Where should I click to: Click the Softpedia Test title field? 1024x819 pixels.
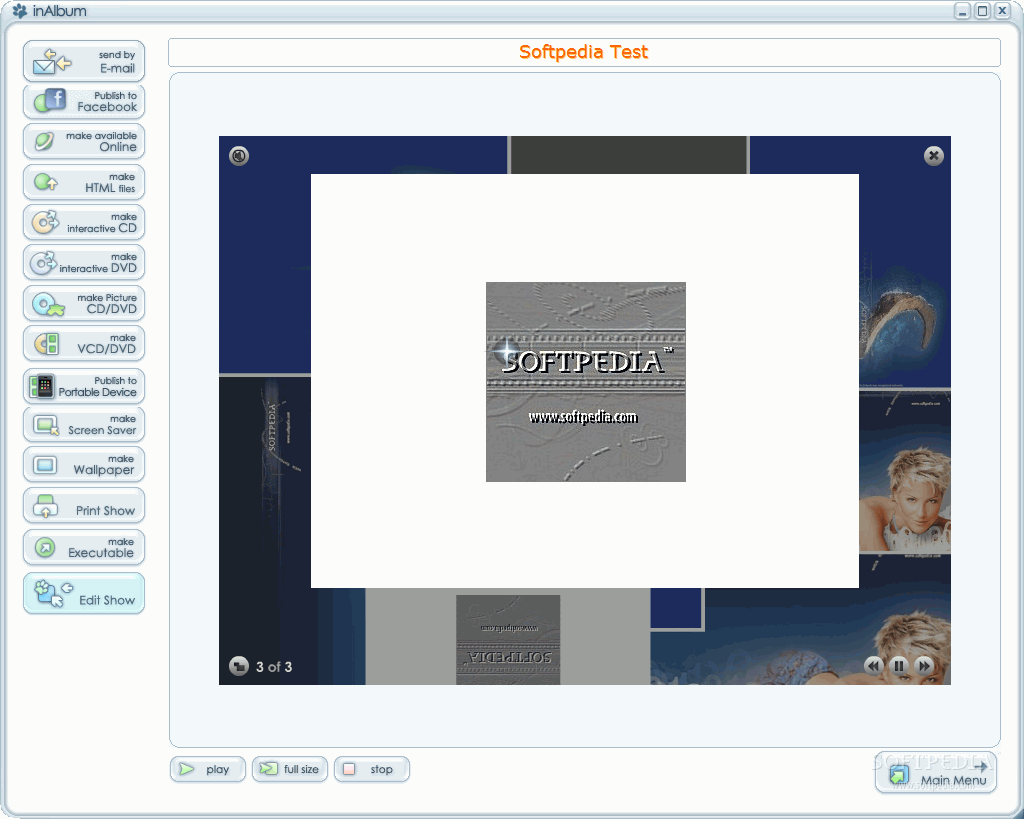(x=584, y=52)
